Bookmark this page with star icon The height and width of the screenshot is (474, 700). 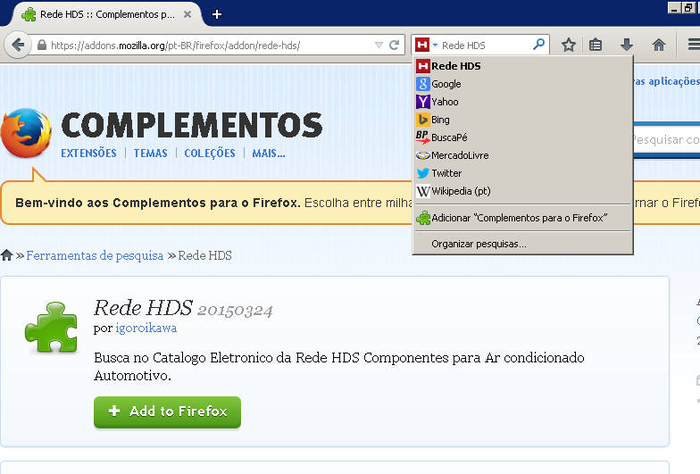(568, 45)
